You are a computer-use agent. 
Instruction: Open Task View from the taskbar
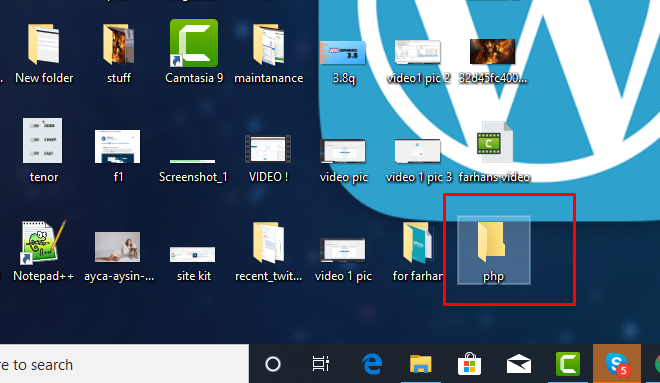click(x=321, y=364)
